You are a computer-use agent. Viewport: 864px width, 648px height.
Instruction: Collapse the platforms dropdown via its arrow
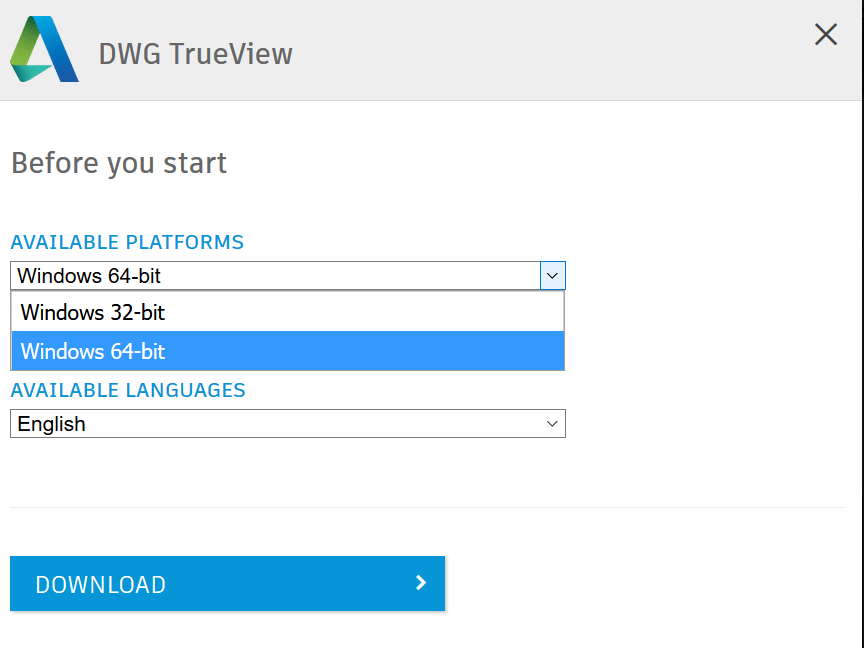click(x=553, y=276)
